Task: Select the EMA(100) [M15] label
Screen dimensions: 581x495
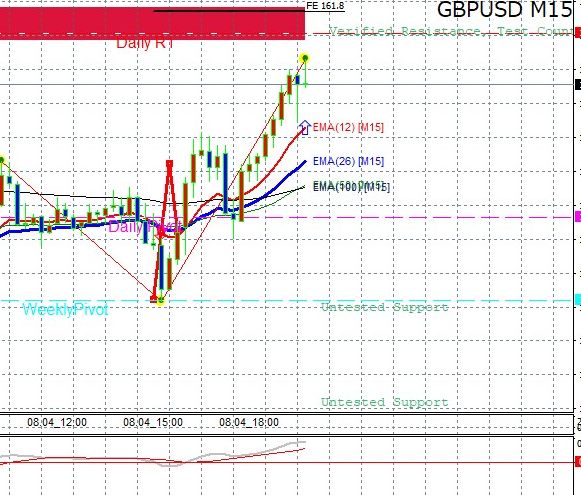Action: [x=351, y=187]
